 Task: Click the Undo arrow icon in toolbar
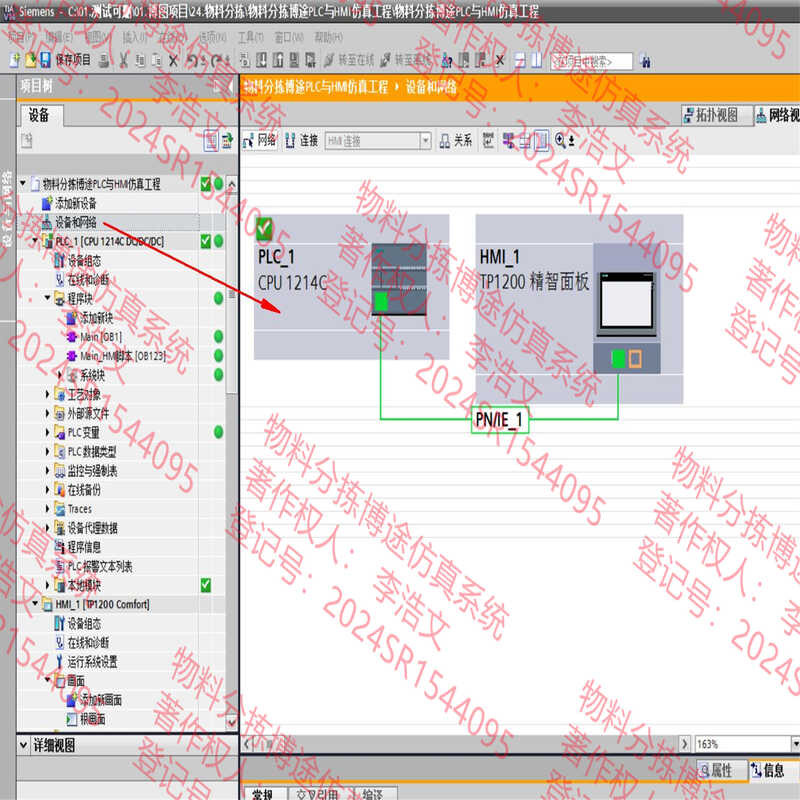(x=192, y=61)
